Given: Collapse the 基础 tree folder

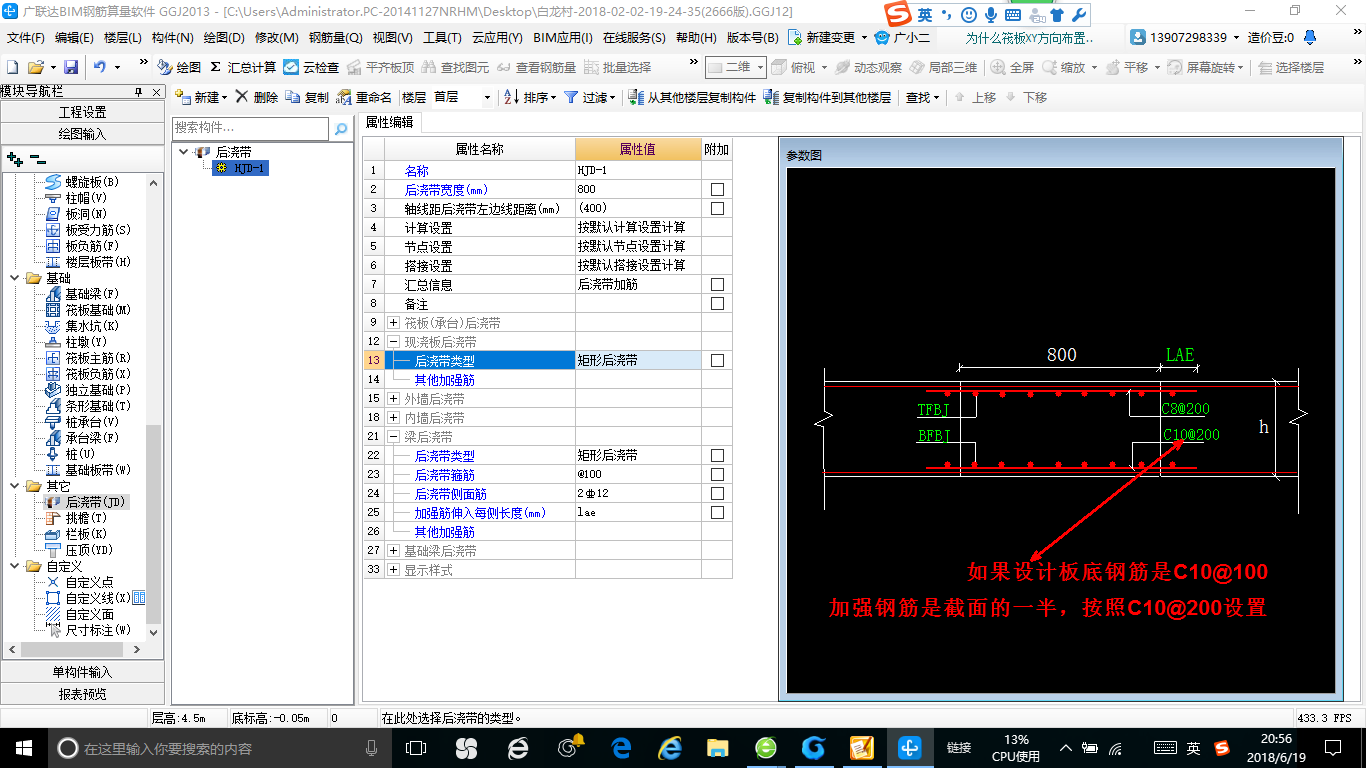Looking at the screenshot, I should (13, 278).
